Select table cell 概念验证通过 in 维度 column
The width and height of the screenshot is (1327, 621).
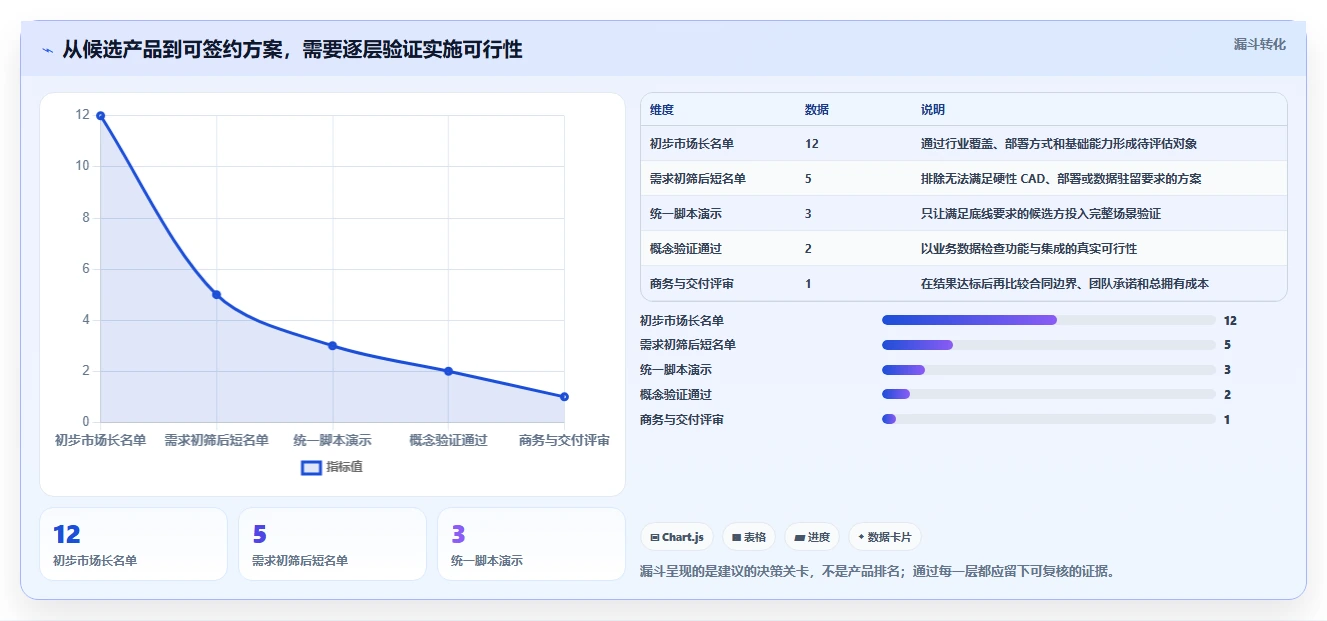(x=685, y=249)
